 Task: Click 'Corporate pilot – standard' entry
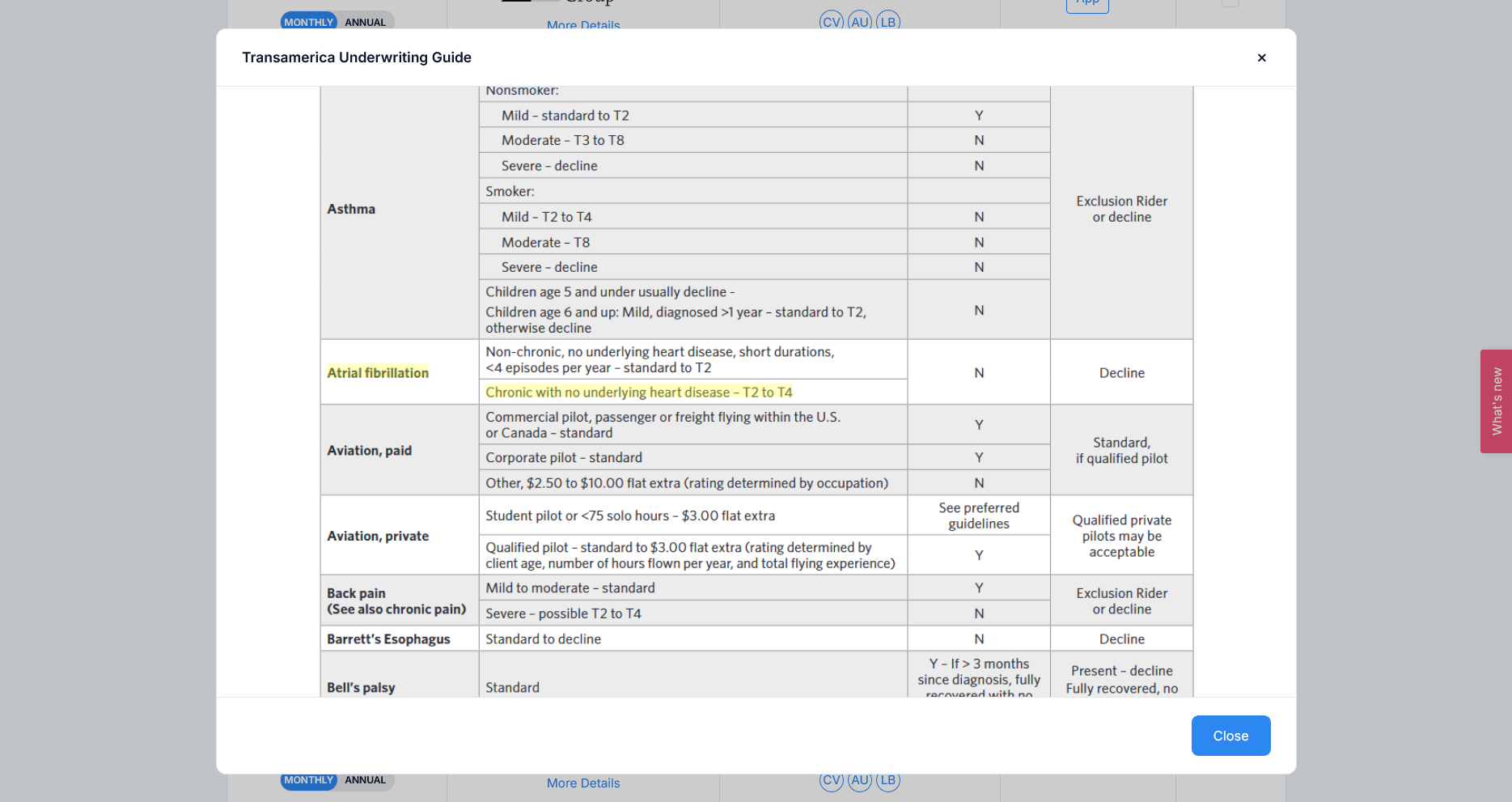click(564, 457)
